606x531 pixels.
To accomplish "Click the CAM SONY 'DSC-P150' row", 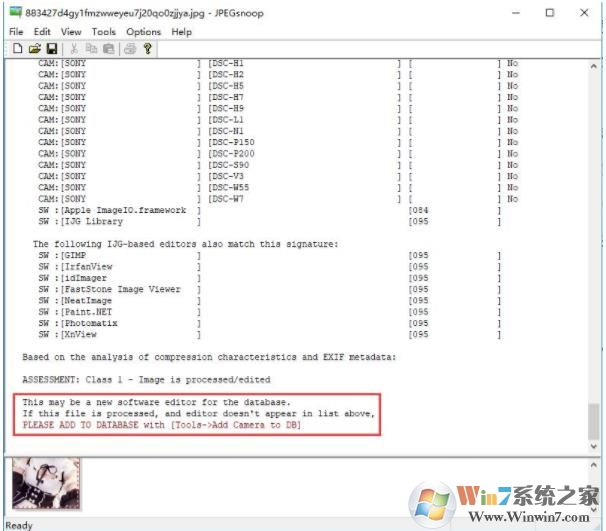I will pyautogui.click(x=278, y=142).
